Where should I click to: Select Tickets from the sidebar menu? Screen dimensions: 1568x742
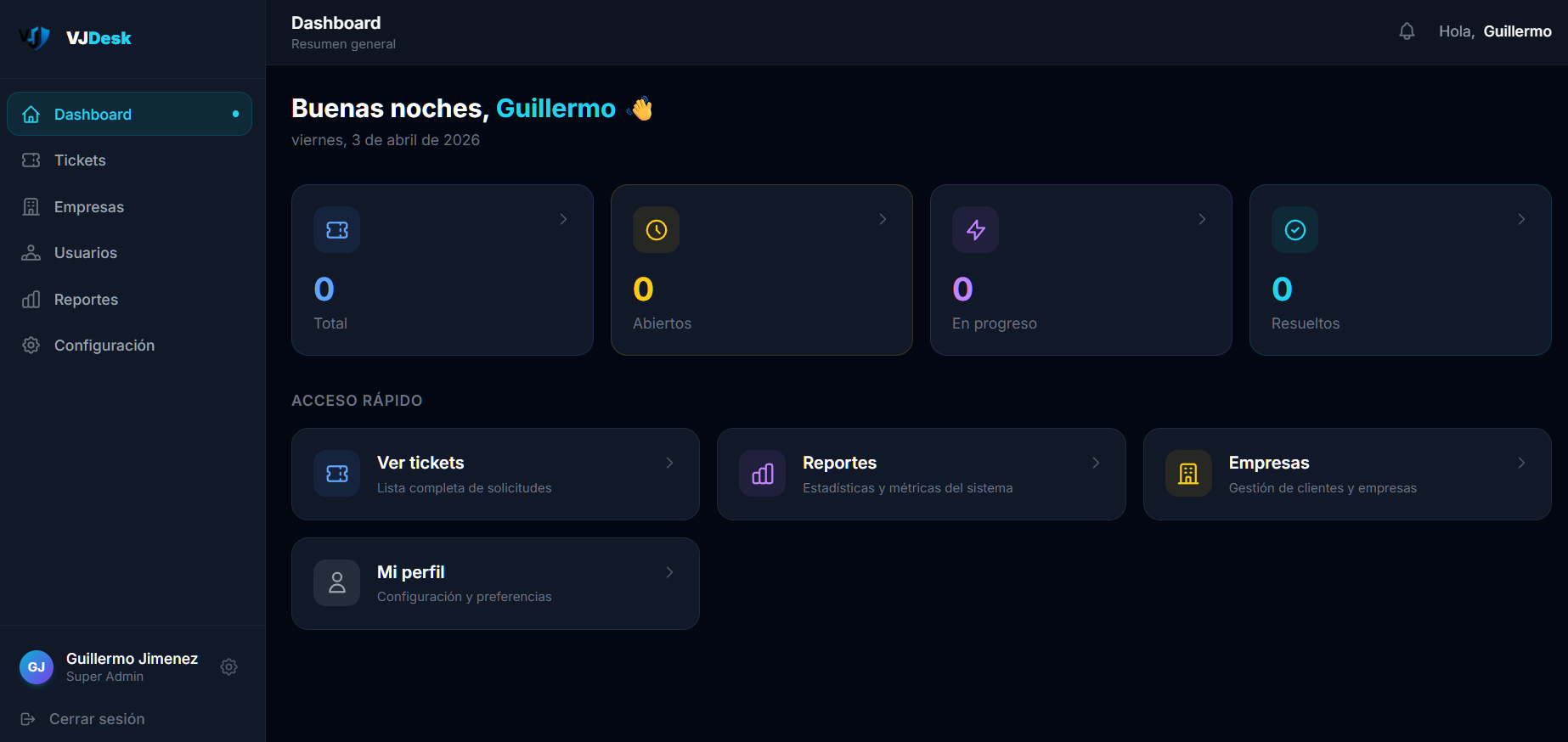(80, 160)
